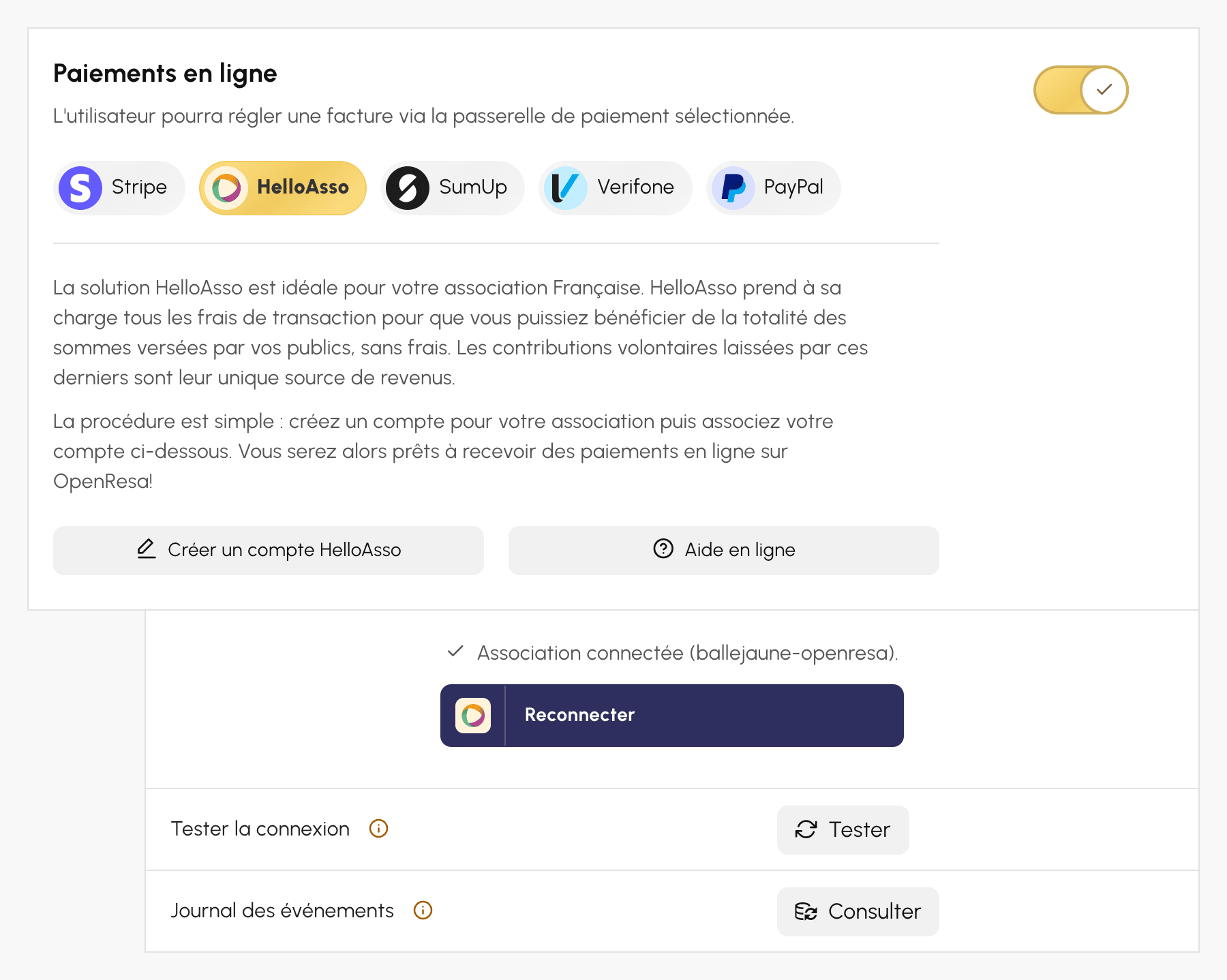Click the Association connectée (ballejaune-openresa) text
1227x980 pixels.
(687, 653)
